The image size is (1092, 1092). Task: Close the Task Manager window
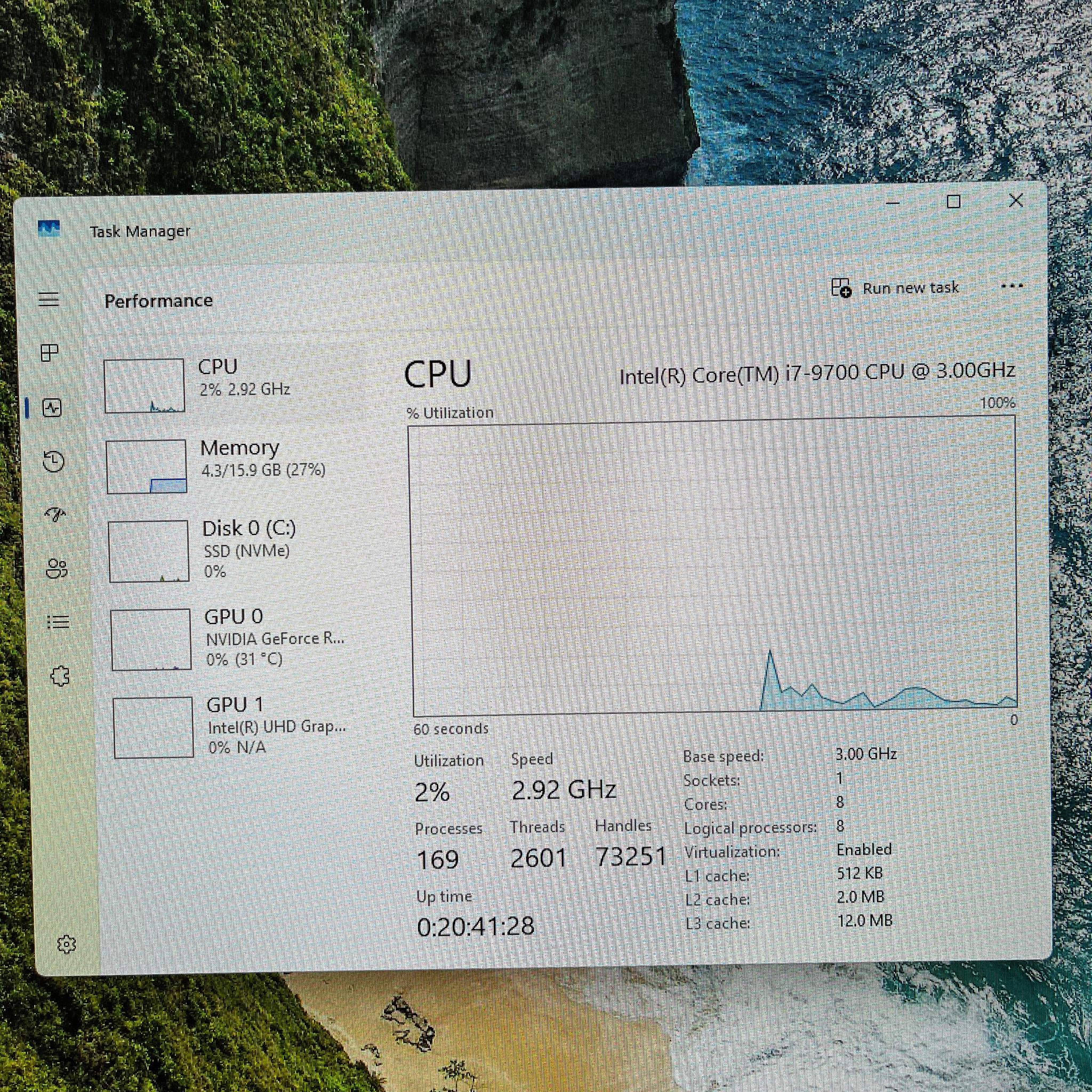click(x=1016, y=200)
